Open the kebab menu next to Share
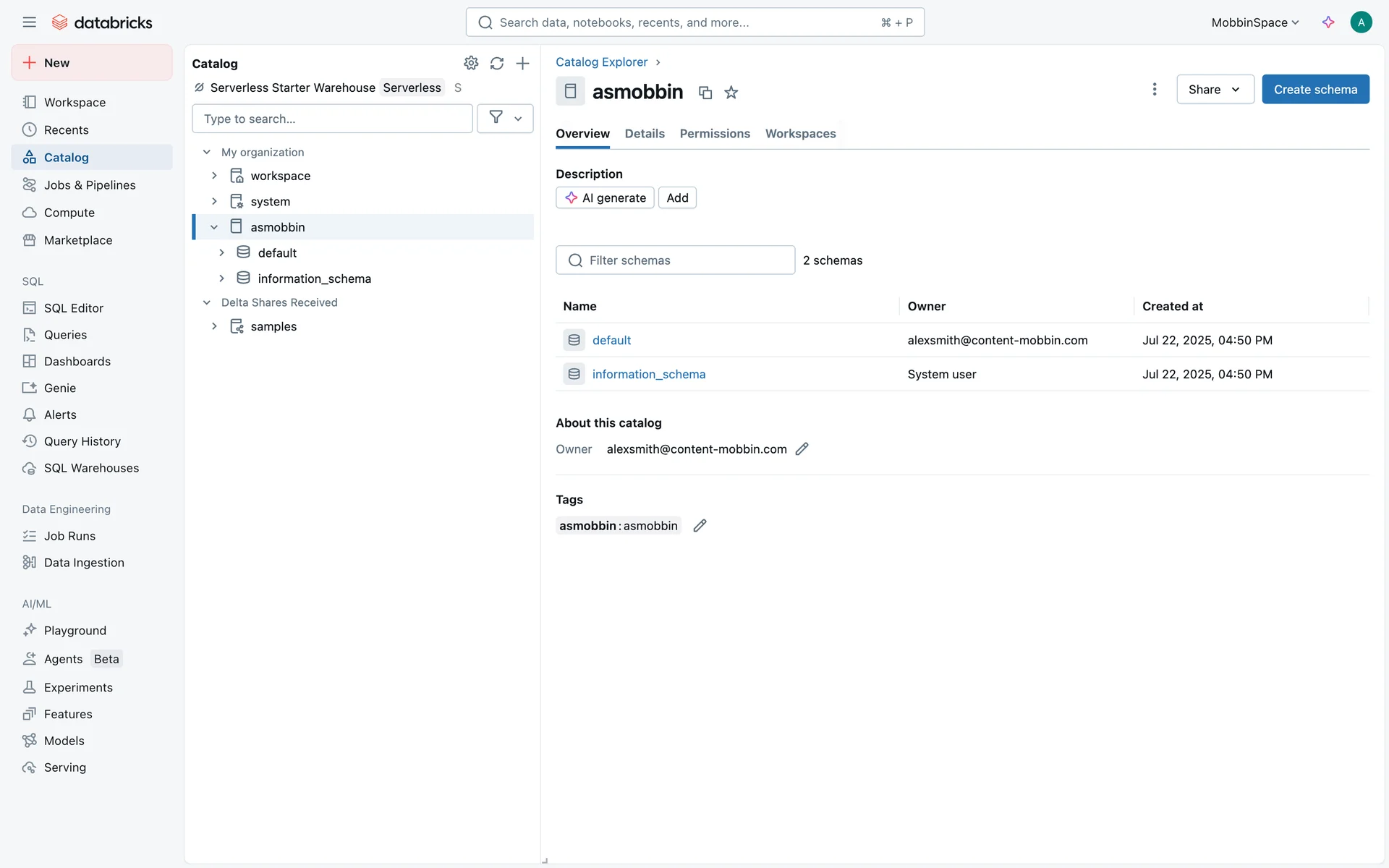Screen dimensions: 1389x868 pyautogui.click(x=1155, y=89)
